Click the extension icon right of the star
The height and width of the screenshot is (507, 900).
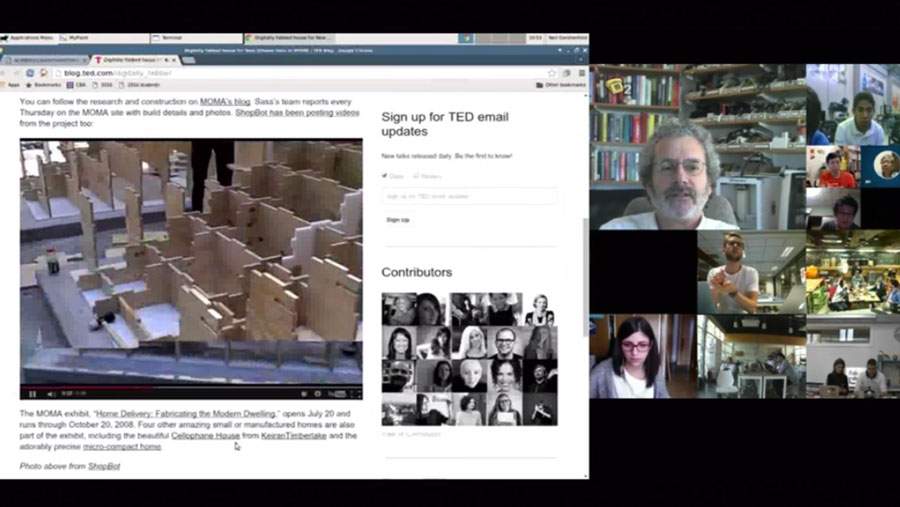(567, 73)
